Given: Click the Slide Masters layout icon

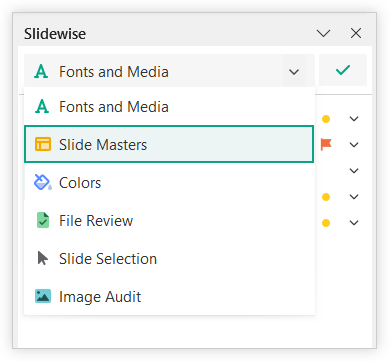Looking at the screenshot, I should [43, 144].
